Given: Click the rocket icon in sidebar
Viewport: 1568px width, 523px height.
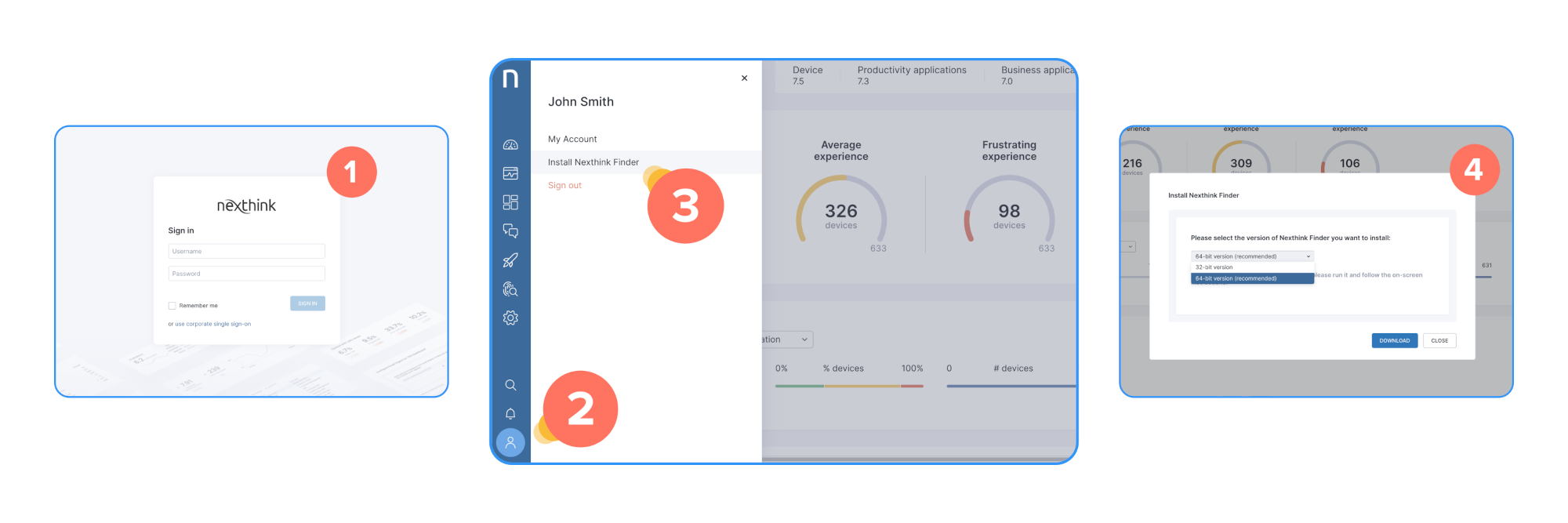Looking at the screenshot, I should coord(510,260).
